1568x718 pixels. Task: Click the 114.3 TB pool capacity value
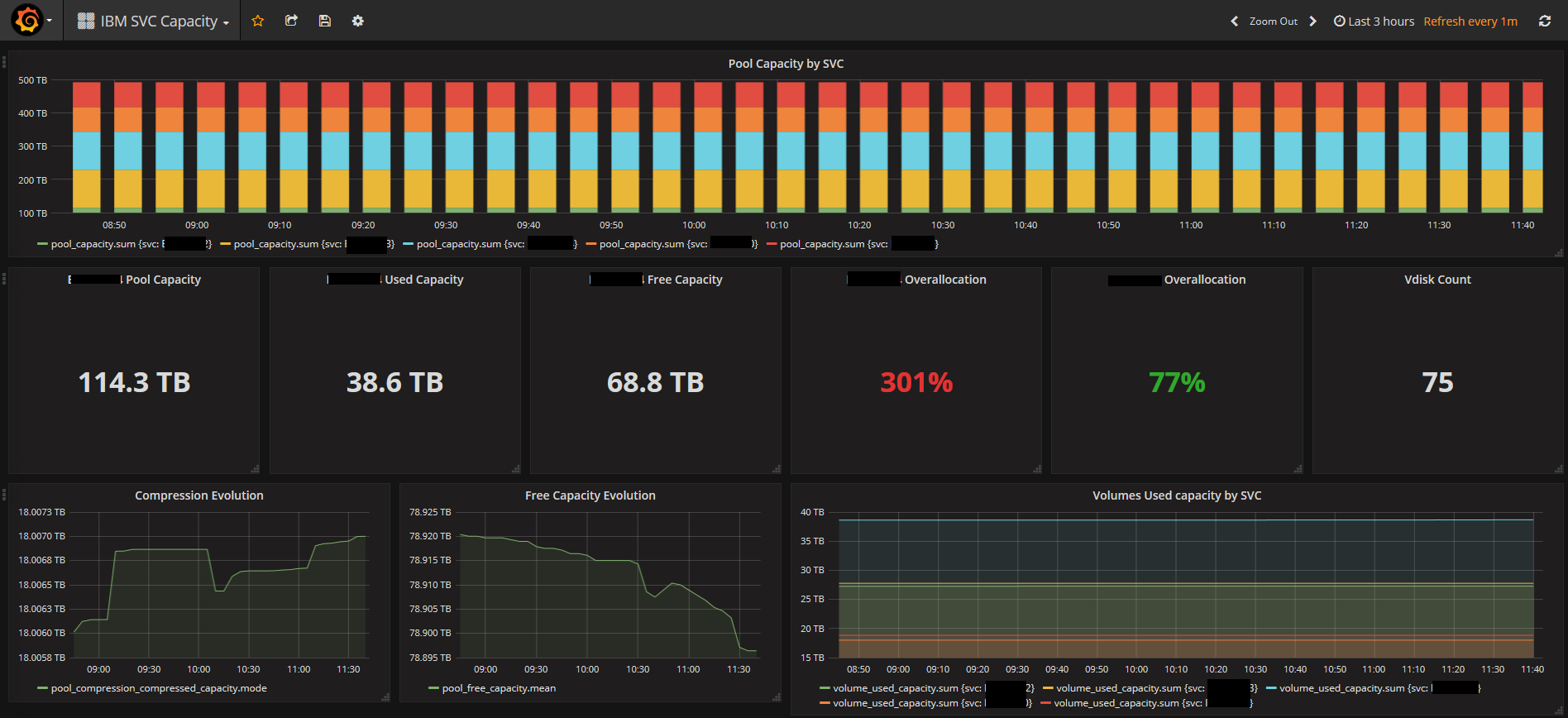coord(134,382)
